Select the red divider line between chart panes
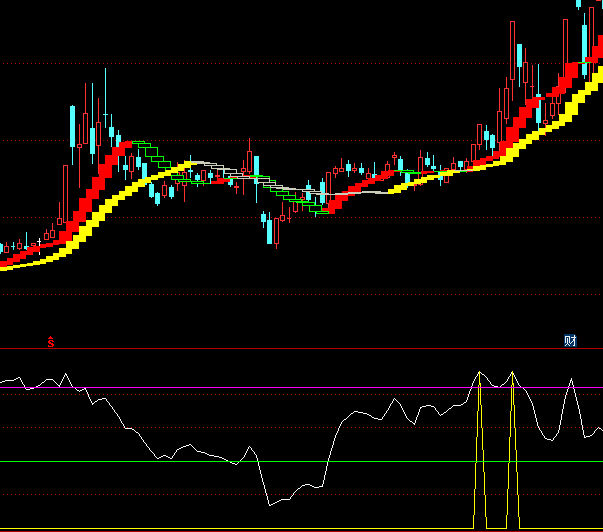The height and width of the screenshot is (532, 603). 300,348
